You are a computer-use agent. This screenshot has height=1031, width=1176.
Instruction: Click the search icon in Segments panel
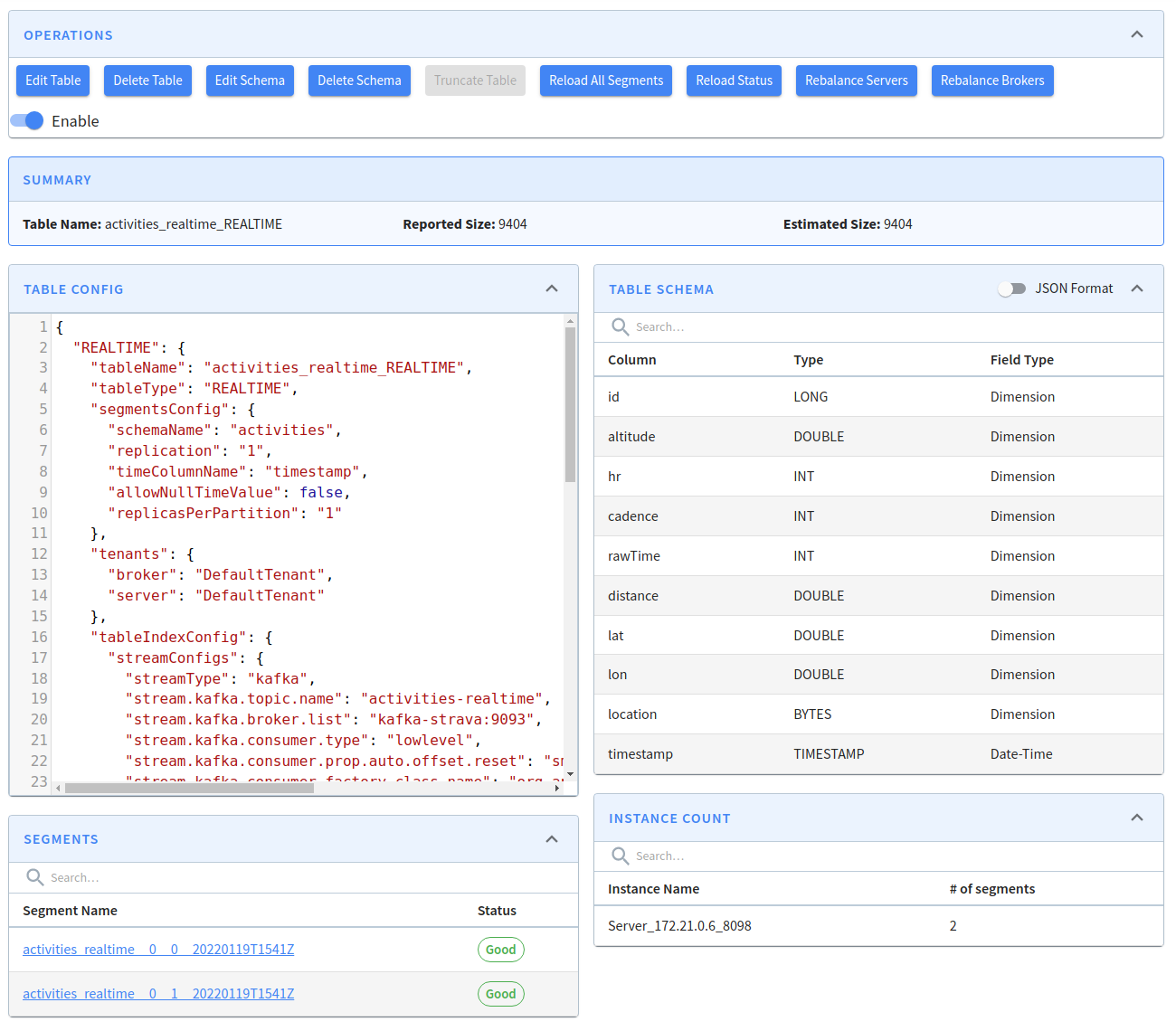click(x=34, y=877)
